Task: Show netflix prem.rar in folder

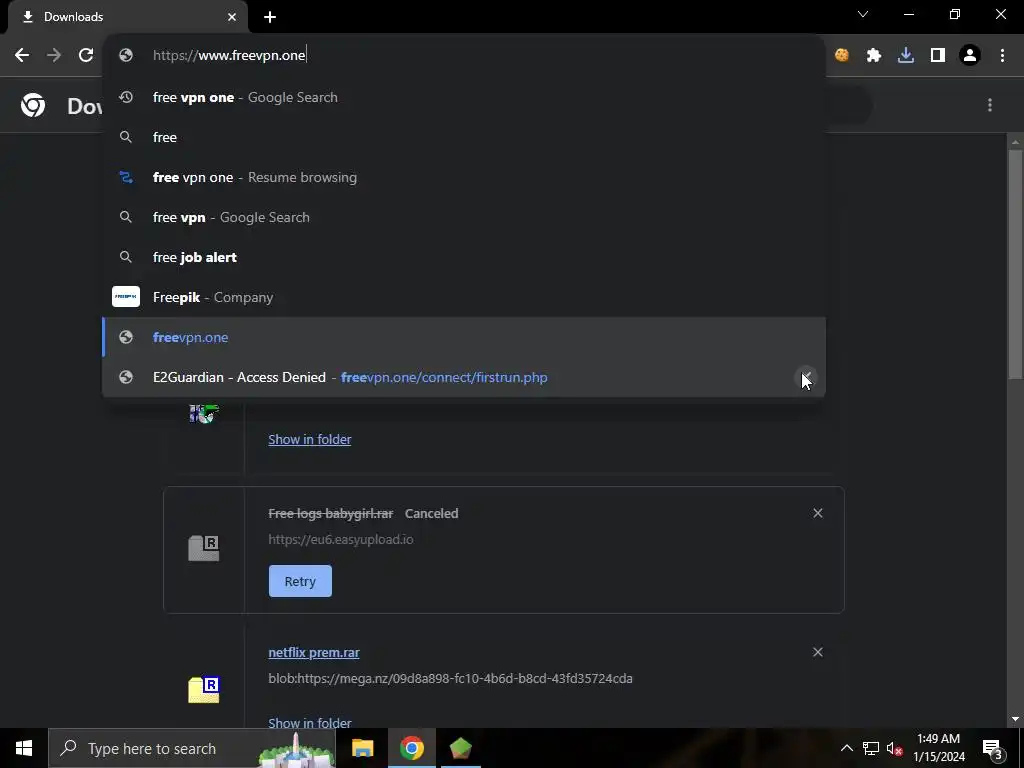Action: point(310,722)
